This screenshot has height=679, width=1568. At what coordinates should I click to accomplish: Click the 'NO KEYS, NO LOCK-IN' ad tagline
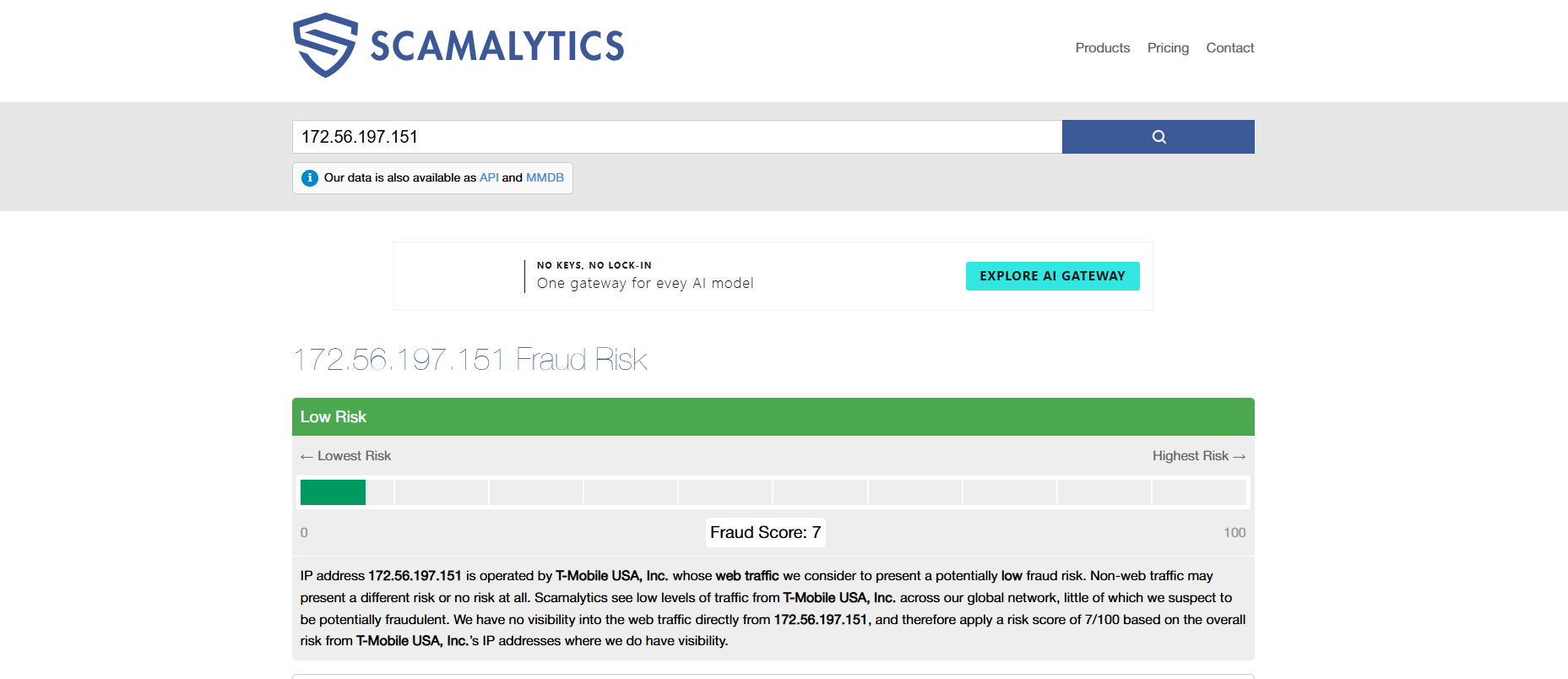(x=594, y=265)
